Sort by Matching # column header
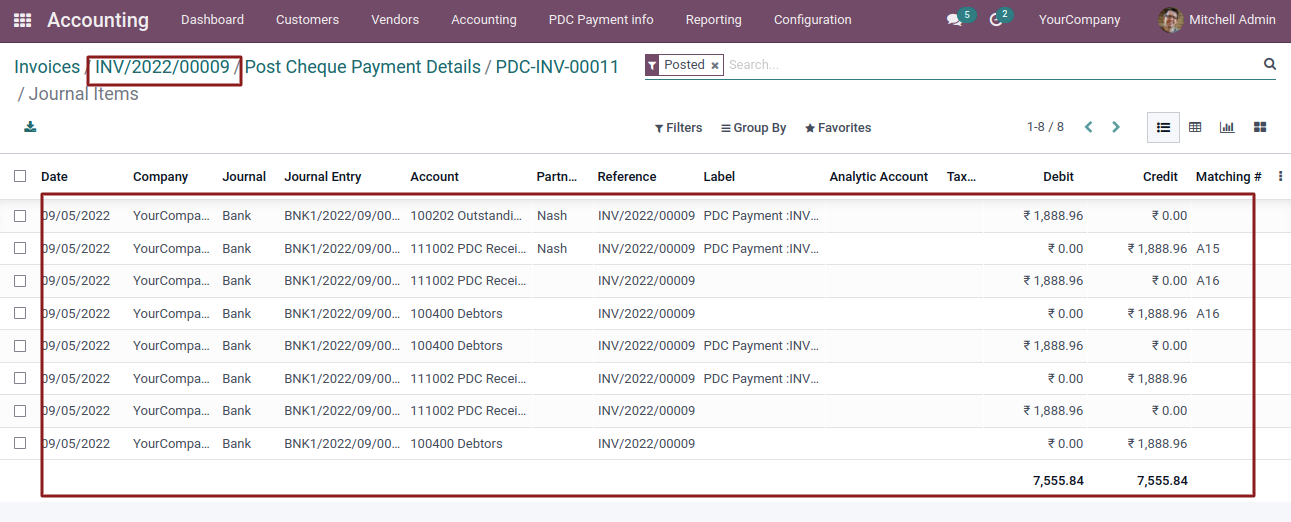The height and width of the screenshot is (522, 1291). [x=1228, y=176]
